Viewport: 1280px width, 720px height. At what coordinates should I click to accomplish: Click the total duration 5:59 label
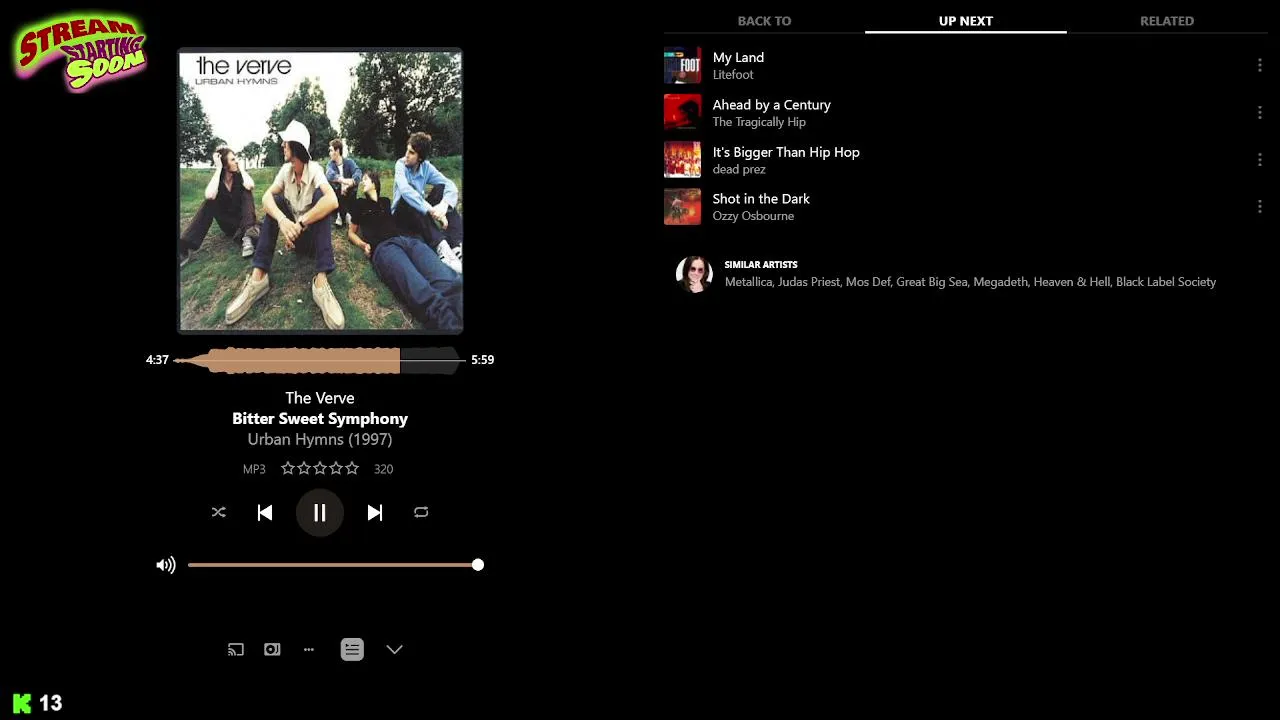(x=483, y=360)
